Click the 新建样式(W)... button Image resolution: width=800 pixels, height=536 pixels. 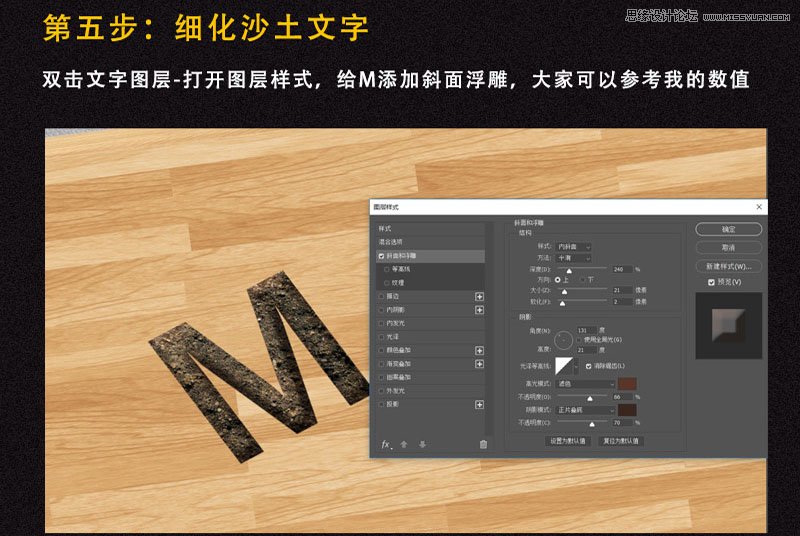coord(729,266)
